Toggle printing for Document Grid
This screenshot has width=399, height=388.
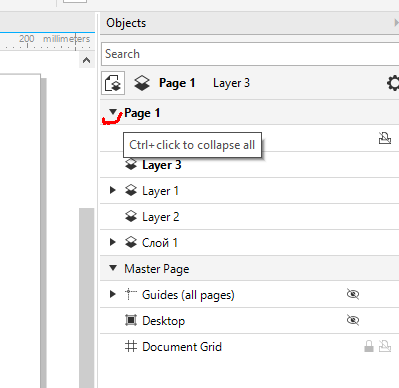click(x=385, y=346)
